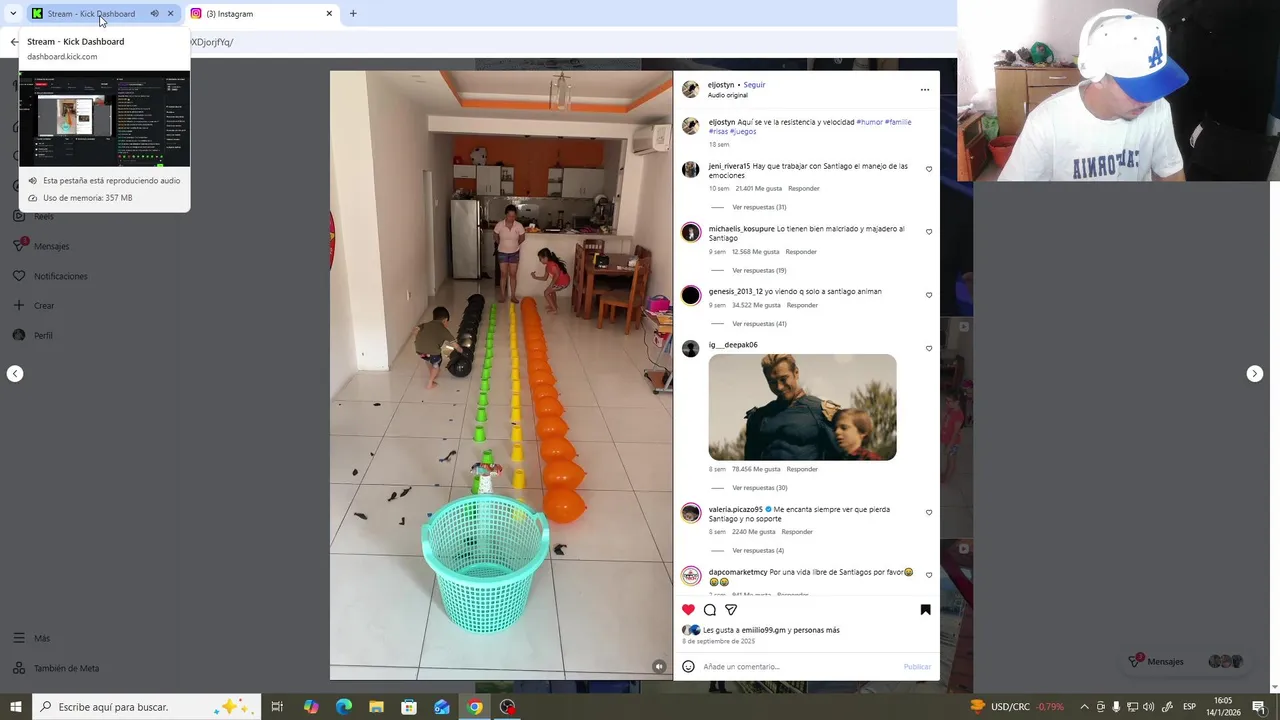Close the Instagram browser tab

pos(329,14)
